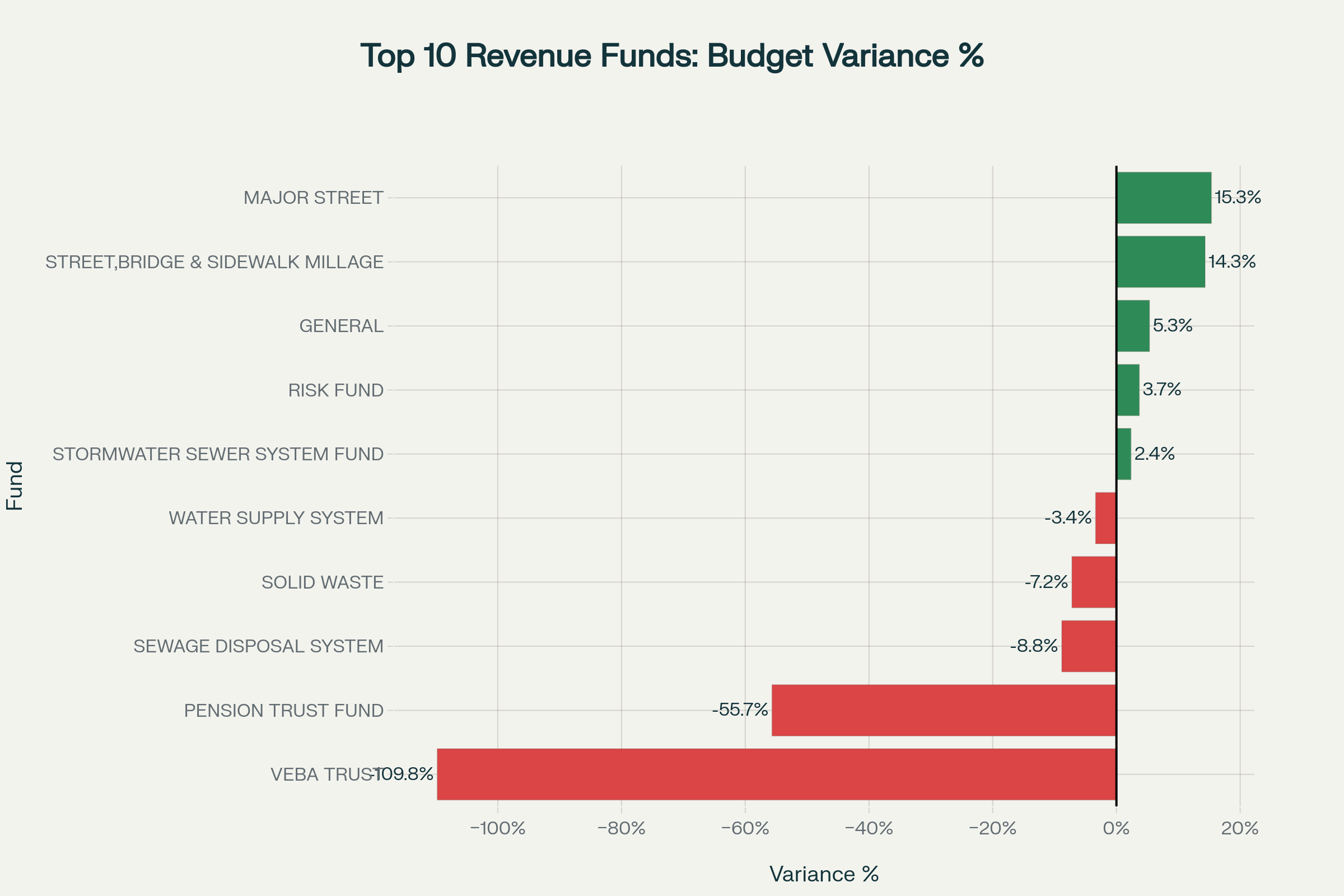Image resolution: width=1344 pixels, height=896 pixels.
Task: Click the -55.7% value label
Action: pyautogui.click(x=739, y=710)
